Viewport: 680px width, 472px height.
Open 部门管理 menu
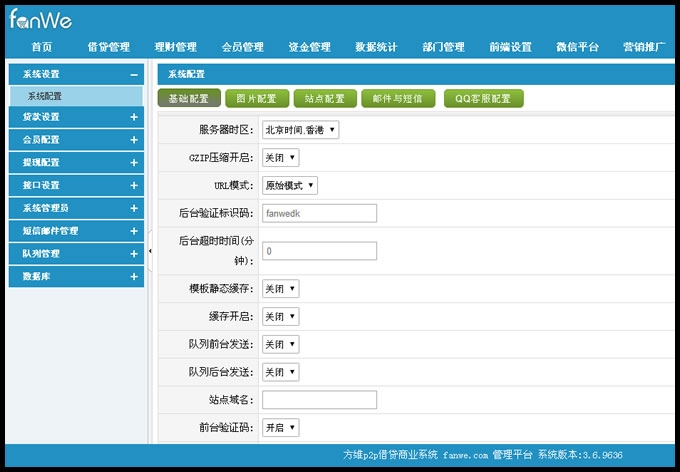point(444,47)
